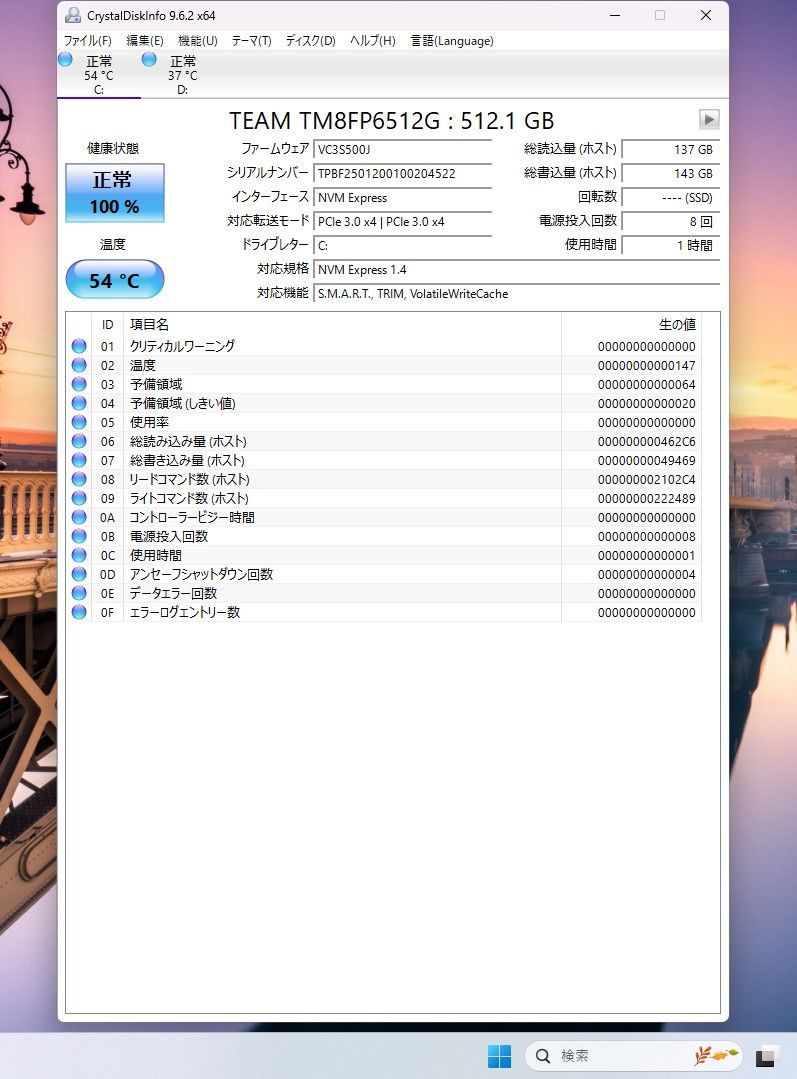Click the status orb for クリティカルワーニング row
This screenshot has width=797, height=1079.
coord(79,346)
